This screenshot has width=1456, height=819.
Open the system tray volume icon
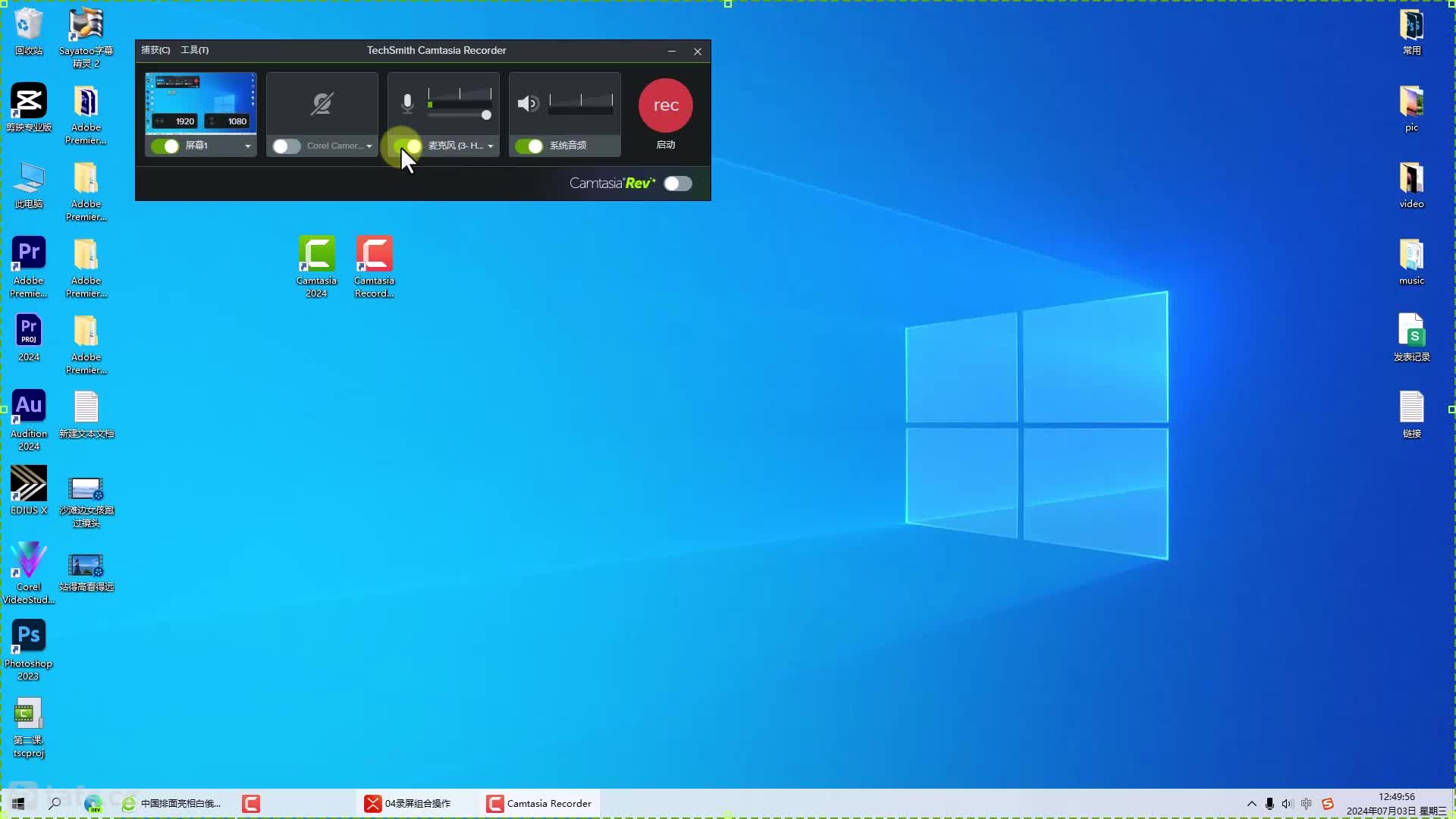tap(1288, 803)
